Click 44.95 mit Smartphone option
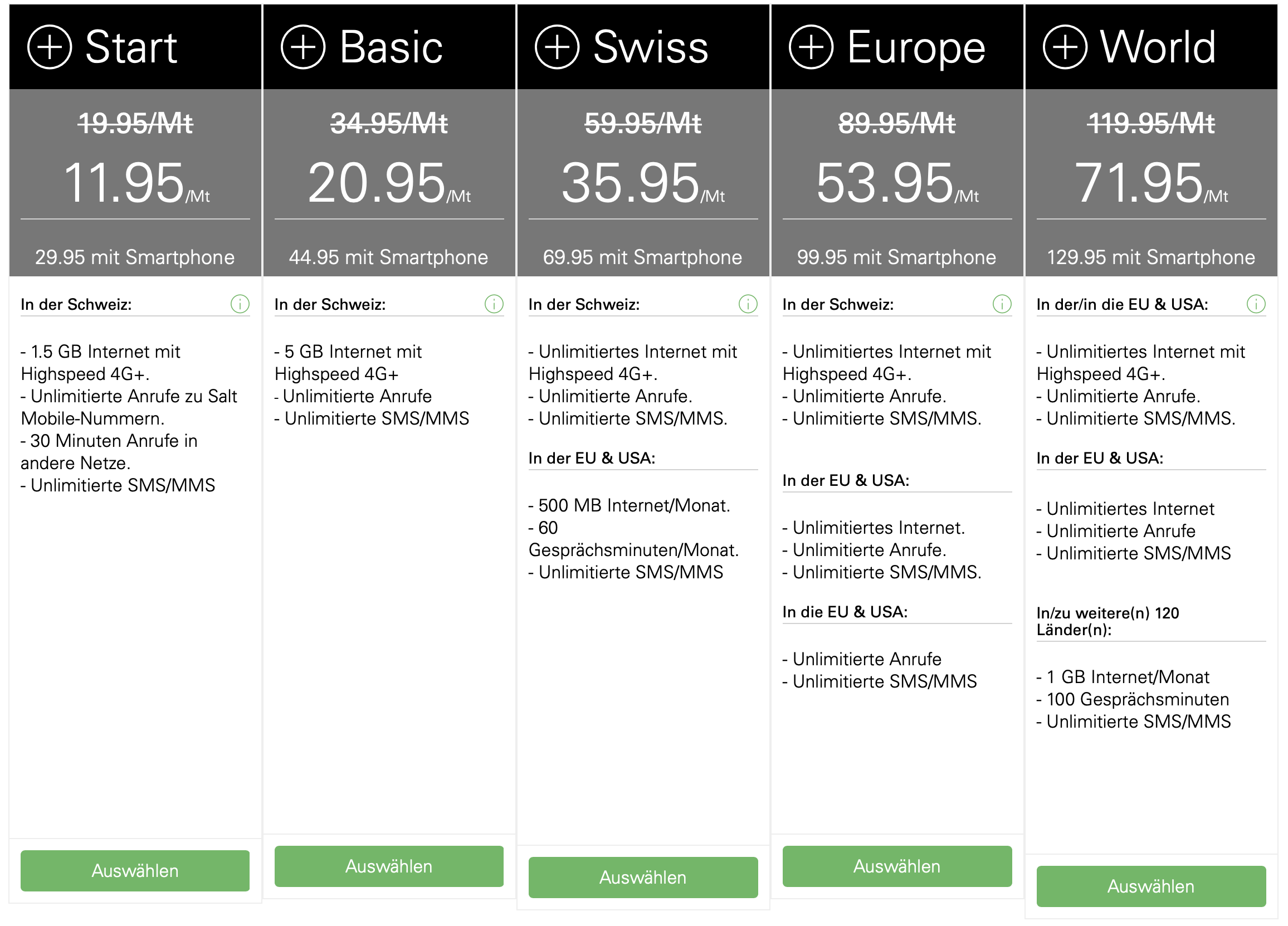Viewport: 1288px width, 926px height. (388, 257)
